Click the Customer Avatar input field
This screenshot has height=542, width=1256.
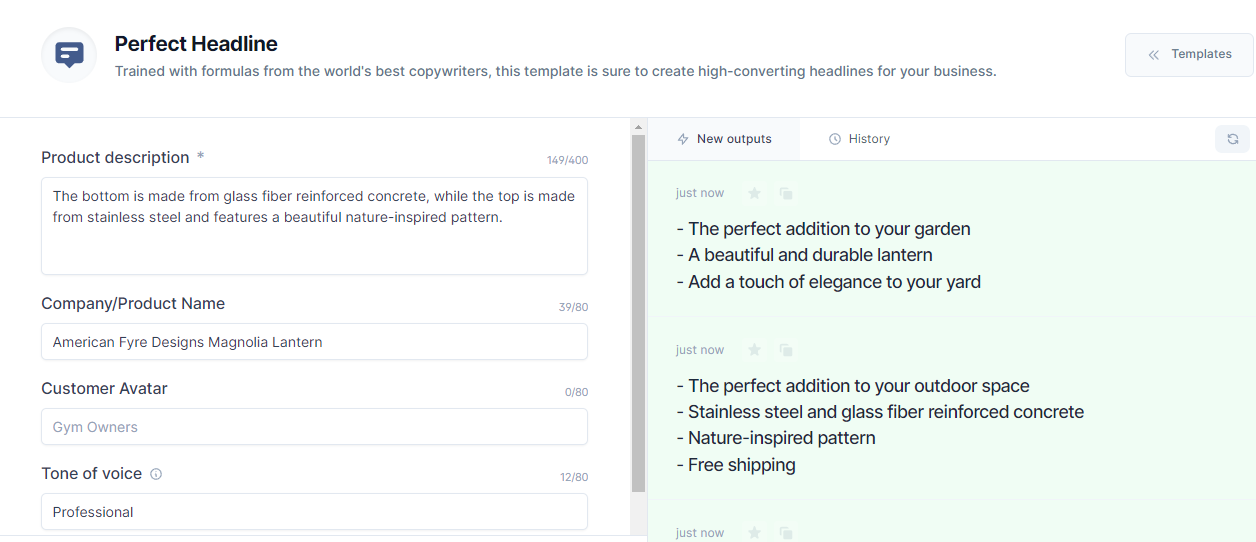click(x=314, y=427)
